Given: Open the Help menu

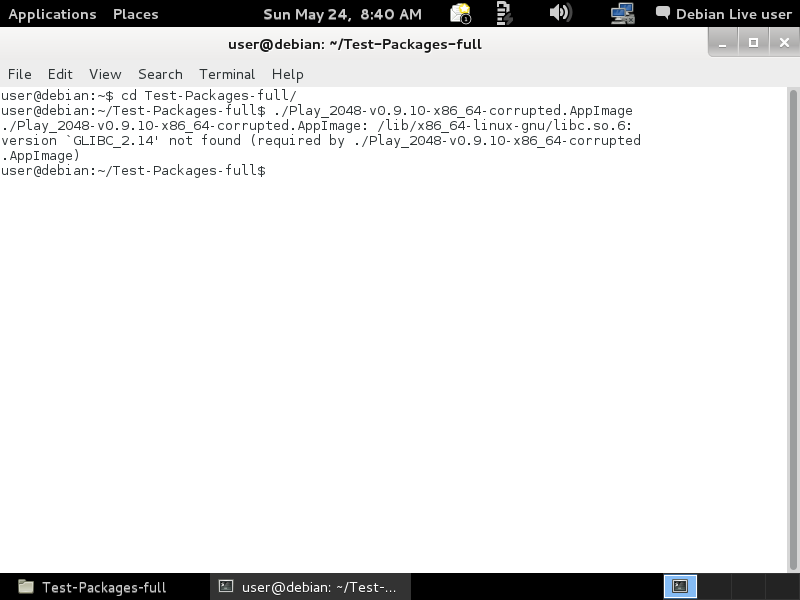Looking at the screenshot, I should pyautogui.click(x=287, y=74).
